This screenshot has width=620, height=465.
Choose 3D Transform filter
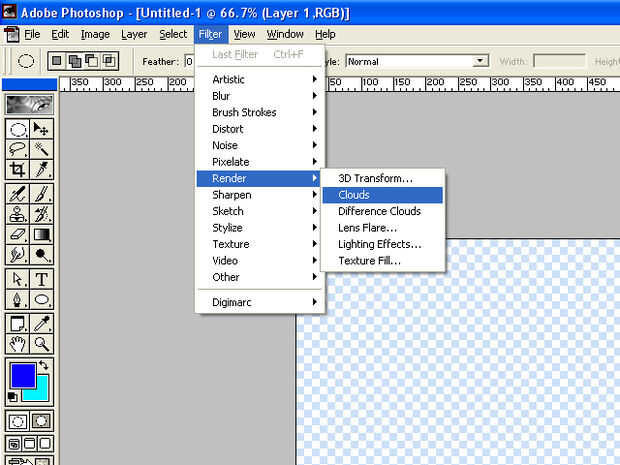[x=382, y=178]
